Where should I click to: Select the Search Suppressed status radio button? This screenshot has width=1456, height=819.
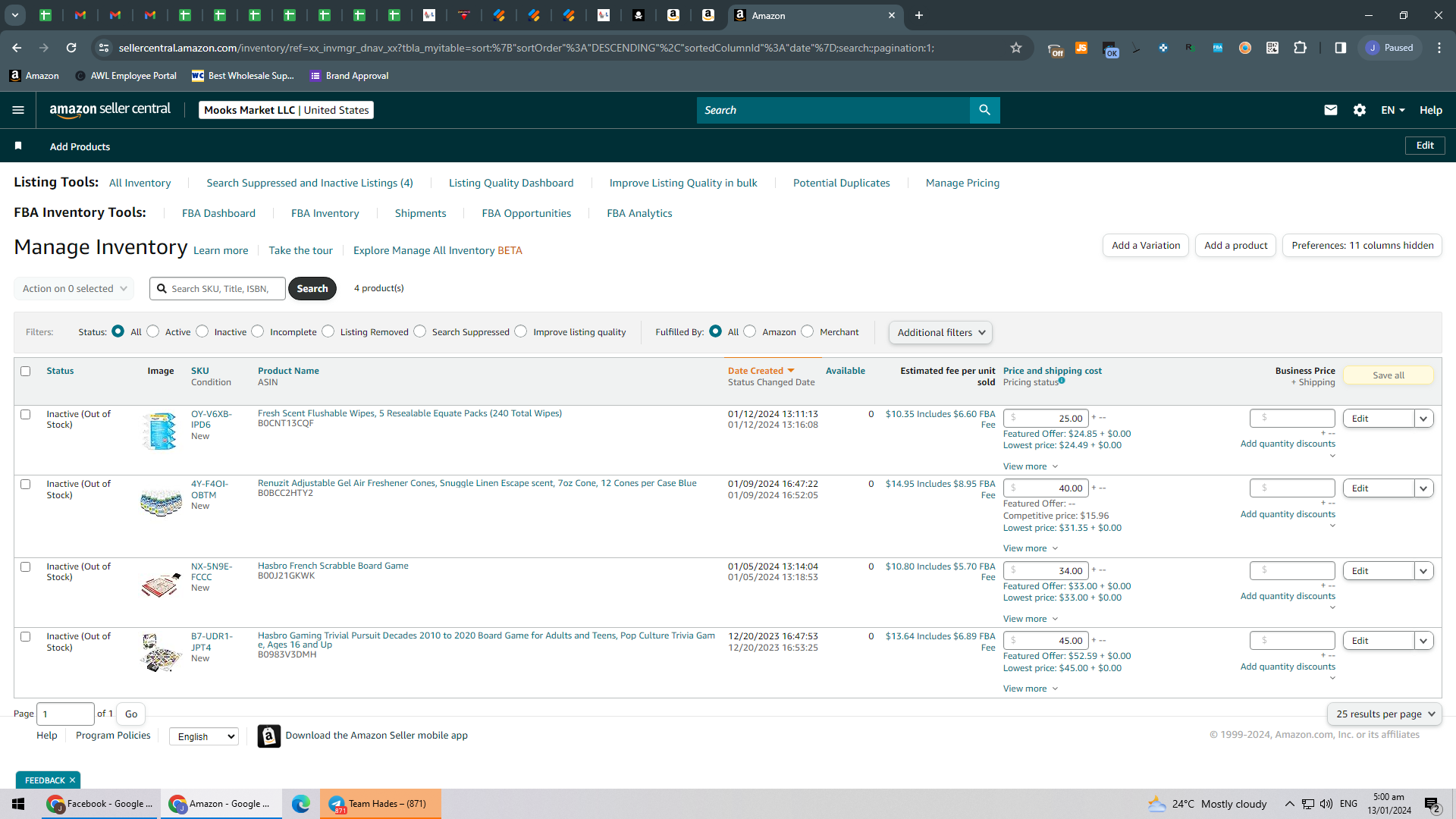pos(420,331)
